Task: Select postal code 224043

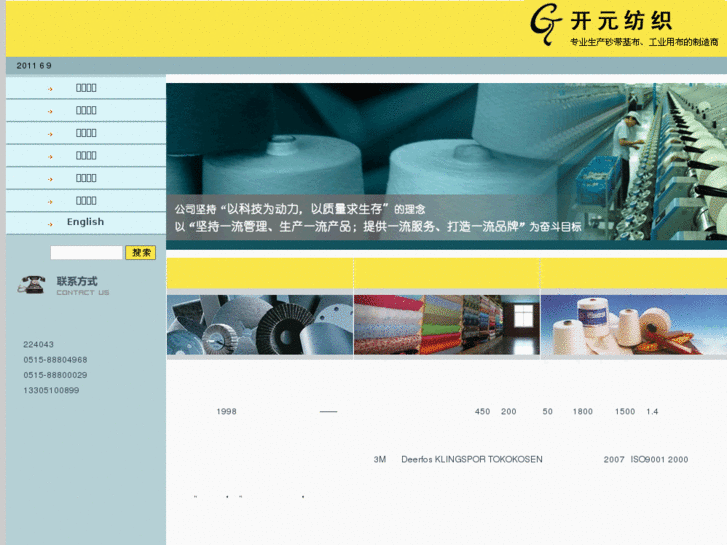Action: click(38, 345)
